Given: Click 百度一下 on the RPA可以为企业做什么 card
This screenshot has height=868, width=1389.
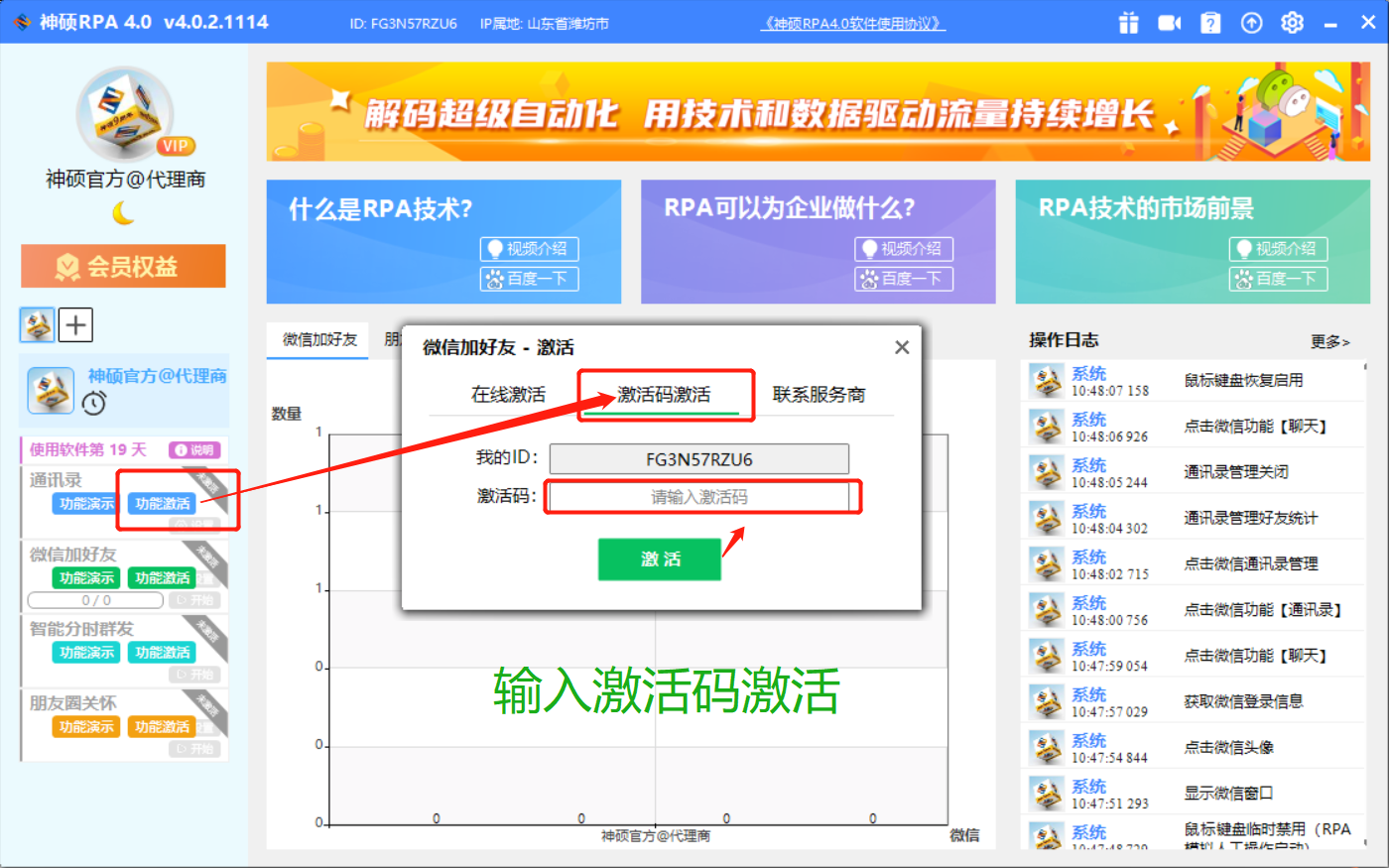Looking at the screenshot, I should click(904, 279).
